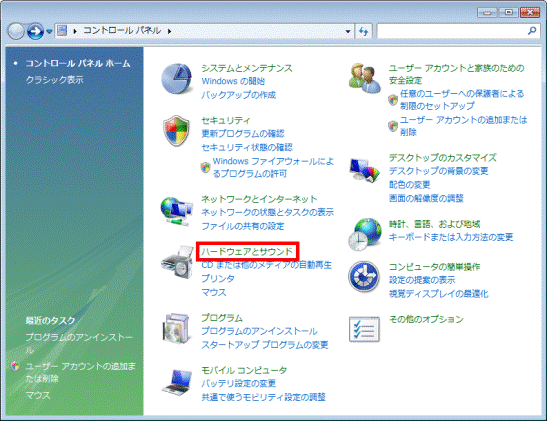Viewport: 547px width, 421px height.
Task: Click the Ease of Access blue circle icon
Action: pos(364,277)
